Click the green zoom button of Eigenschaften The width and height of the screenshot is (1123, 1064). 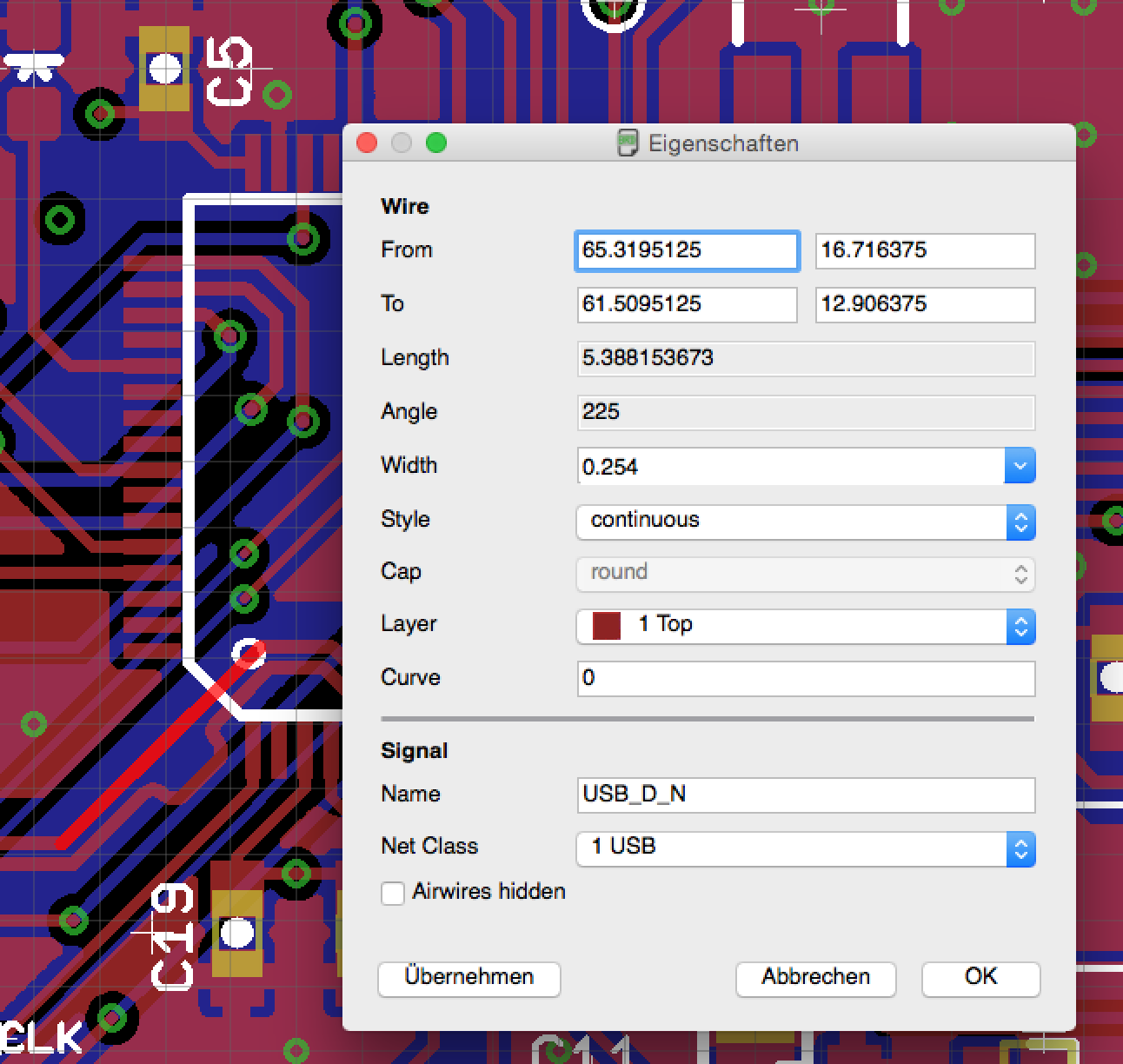436,143
